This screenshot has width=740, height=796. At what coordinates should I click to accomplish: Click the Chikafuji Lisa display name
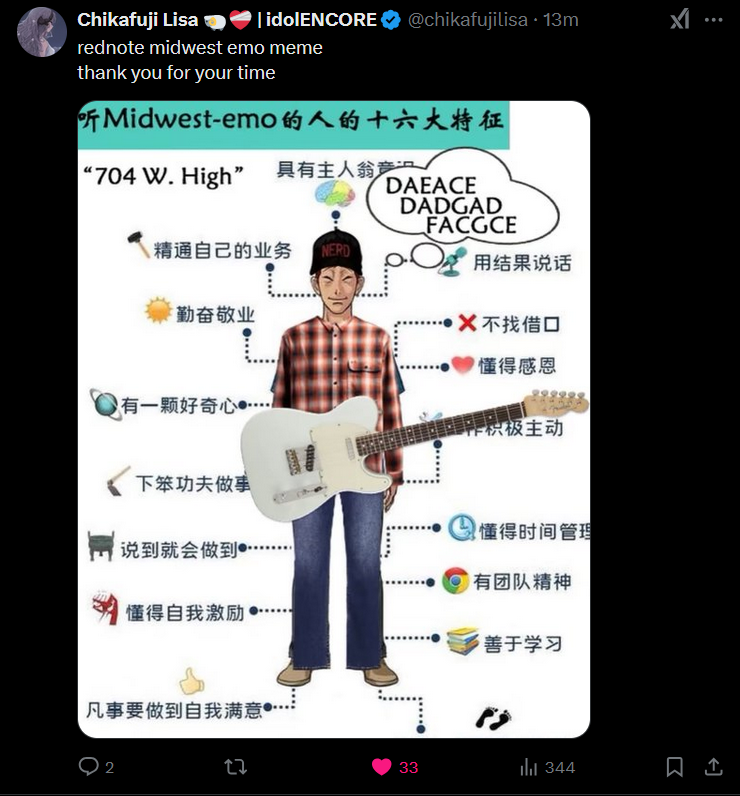point(138,20)
